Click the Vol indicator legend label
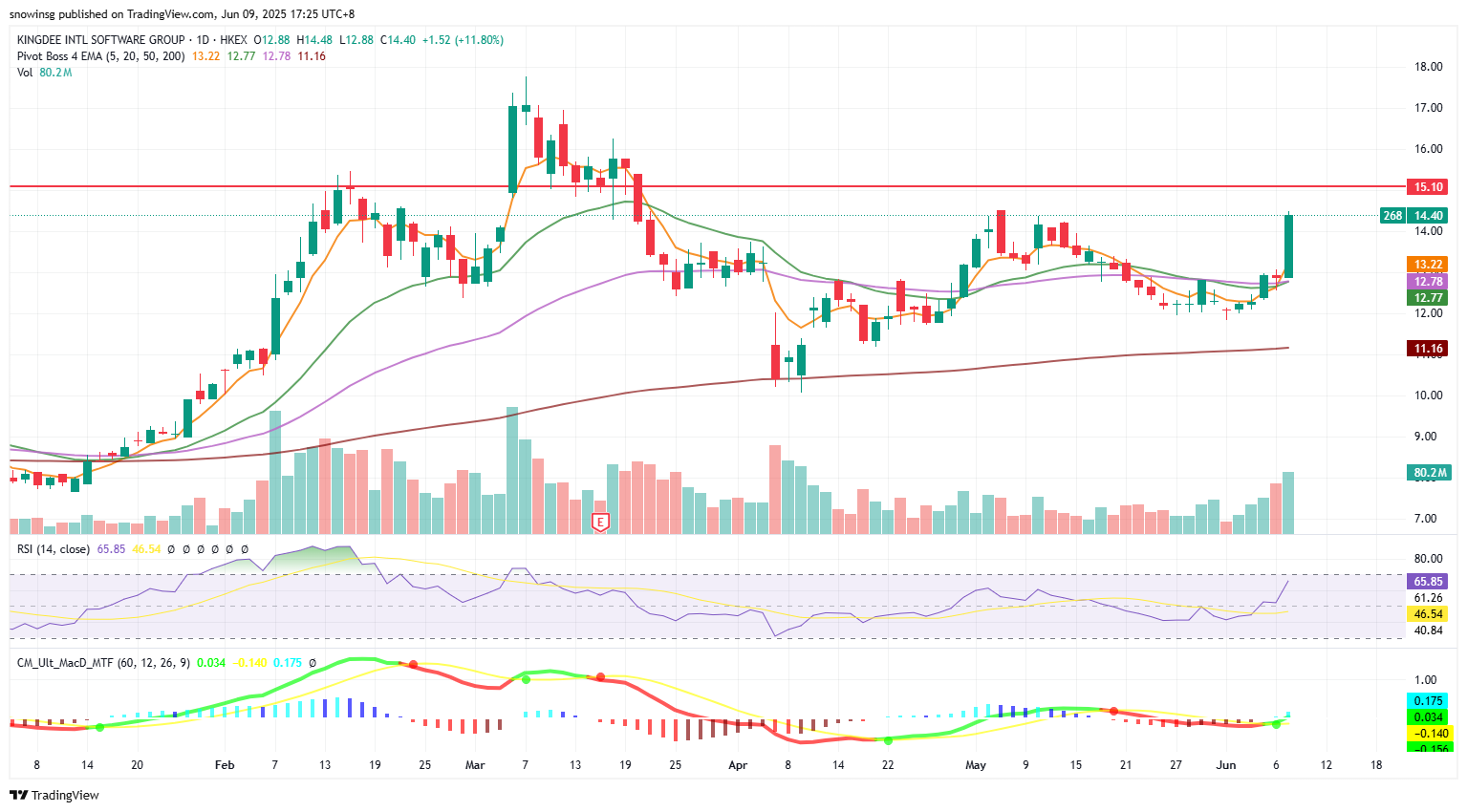The width and height of the screenshot is (1467, 812). click(x=24, y=73)
